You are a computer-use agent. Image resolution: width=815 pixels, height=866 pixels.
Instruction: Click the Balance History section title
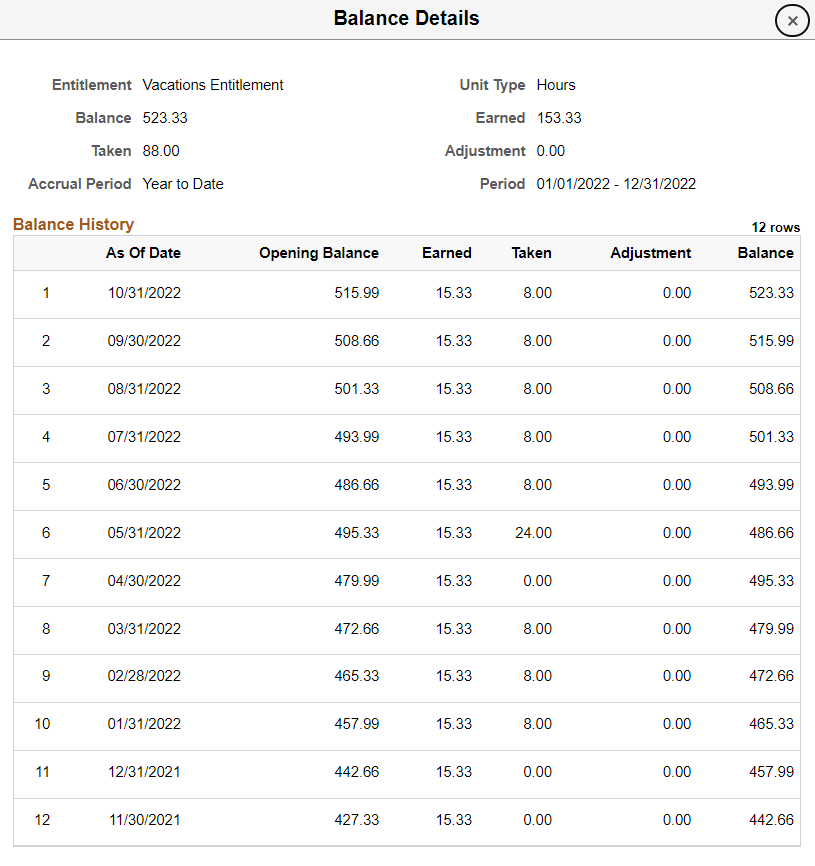(x=73, y=225)
